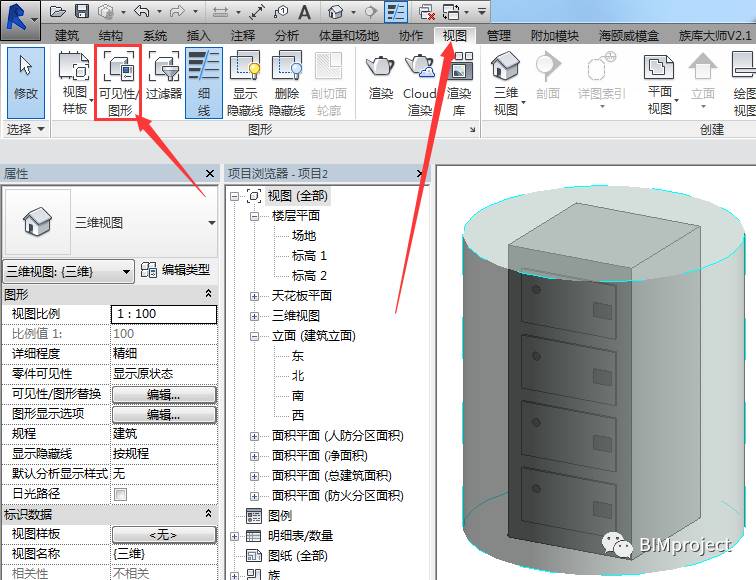Image resolution: width=756 pixels, height=580 pixels.
Task: Select 标高 1 in the project browser
Action: pyautogui.click(x=309, y=256)
